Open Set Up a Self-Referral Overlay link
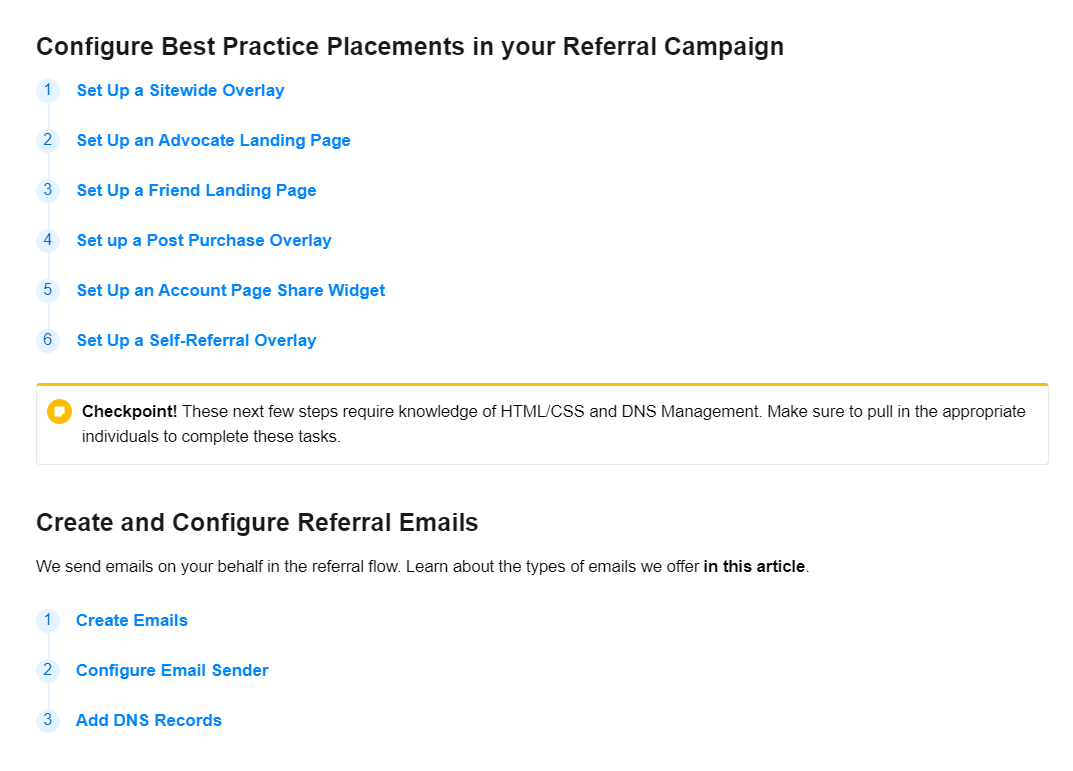The image size is (1073, 771). (x=196, y=341)
